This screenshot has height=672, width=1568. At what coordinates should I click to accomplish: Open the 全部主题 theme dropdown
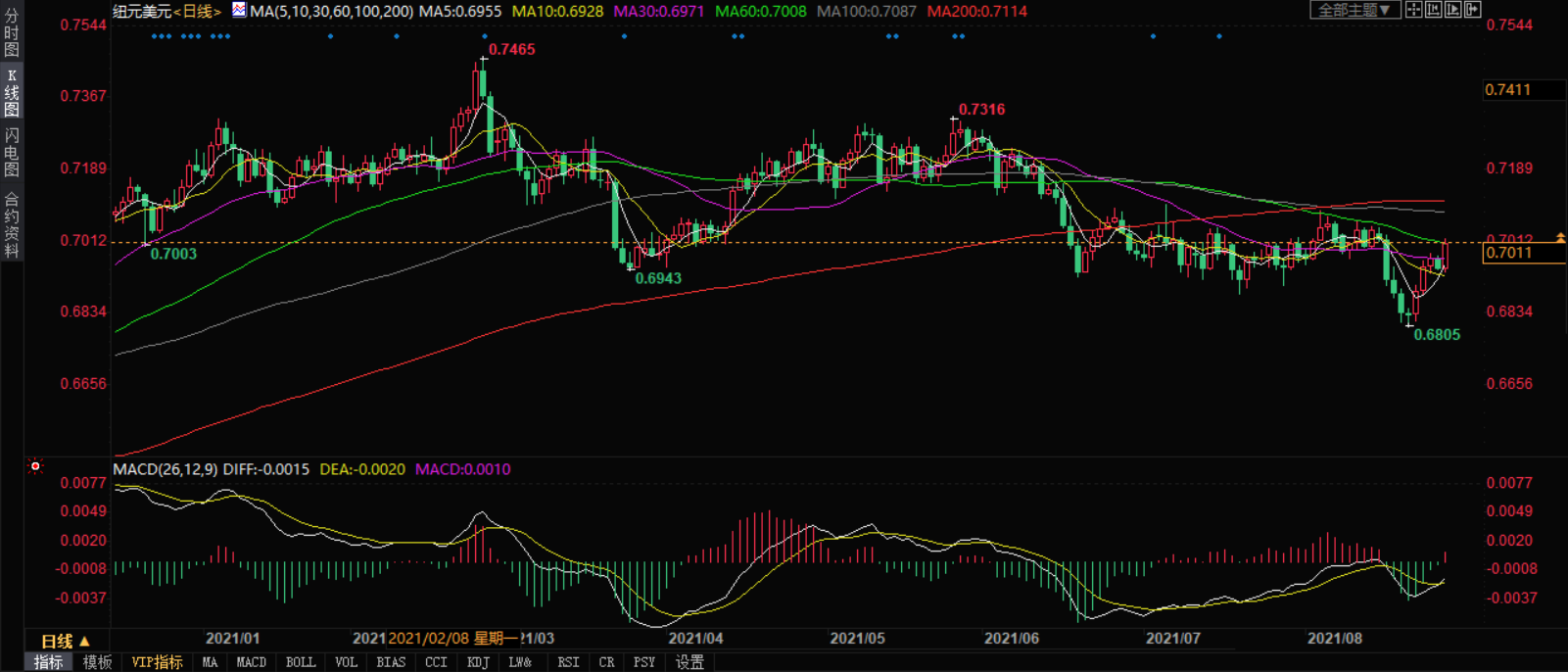(1354, 10)
